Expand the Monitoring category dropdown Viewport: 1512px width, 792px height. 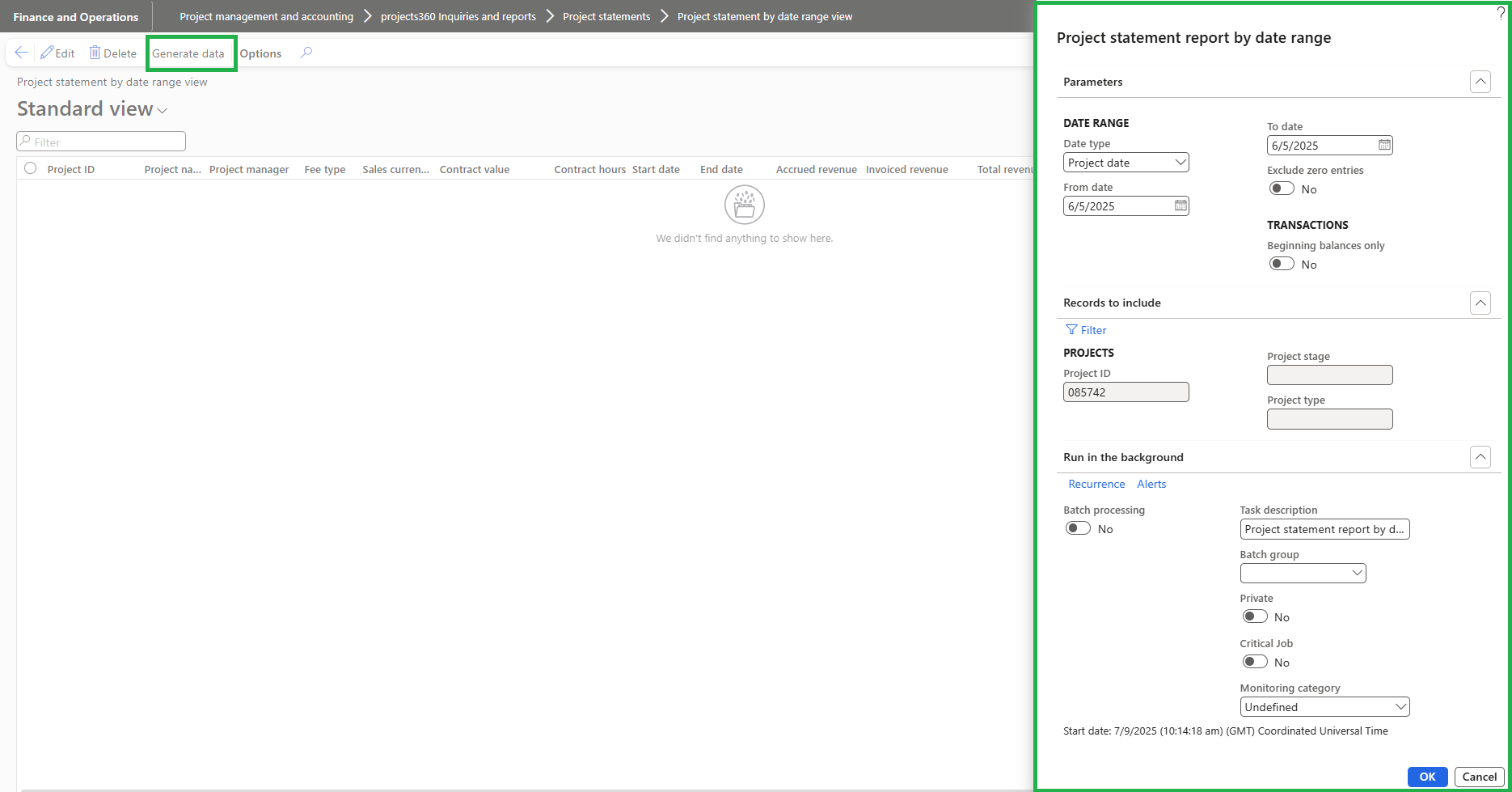click(x=1324, y=707)
